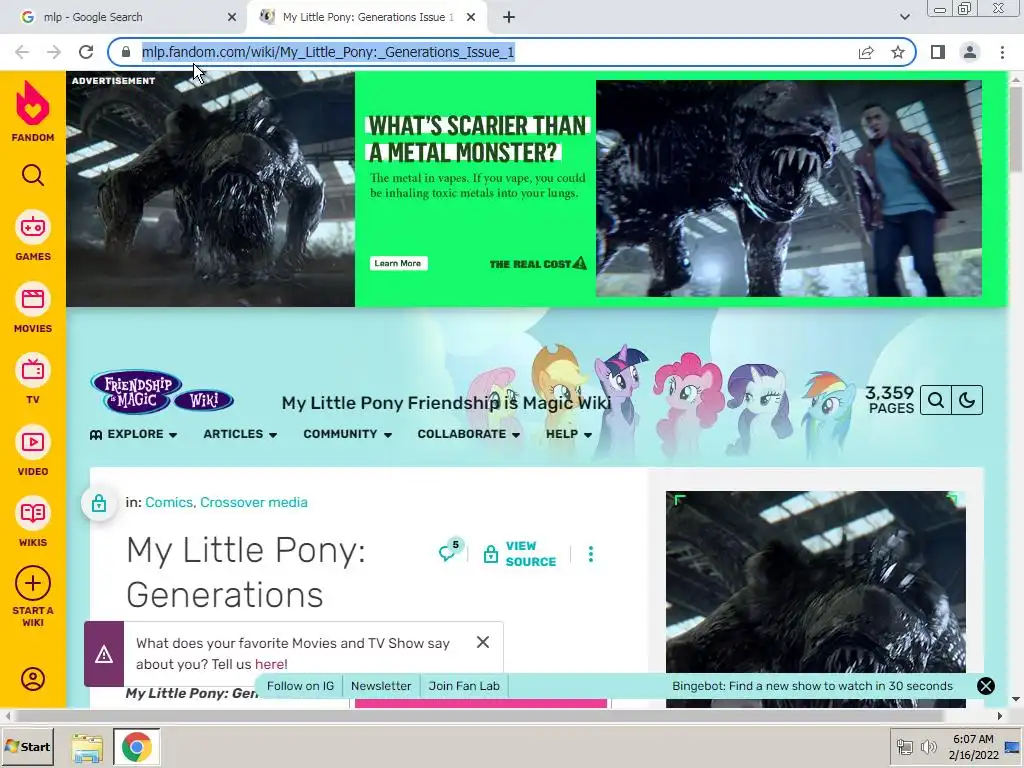
Task: Open the volume speaker icon in system tray
Action: point(928,746)
